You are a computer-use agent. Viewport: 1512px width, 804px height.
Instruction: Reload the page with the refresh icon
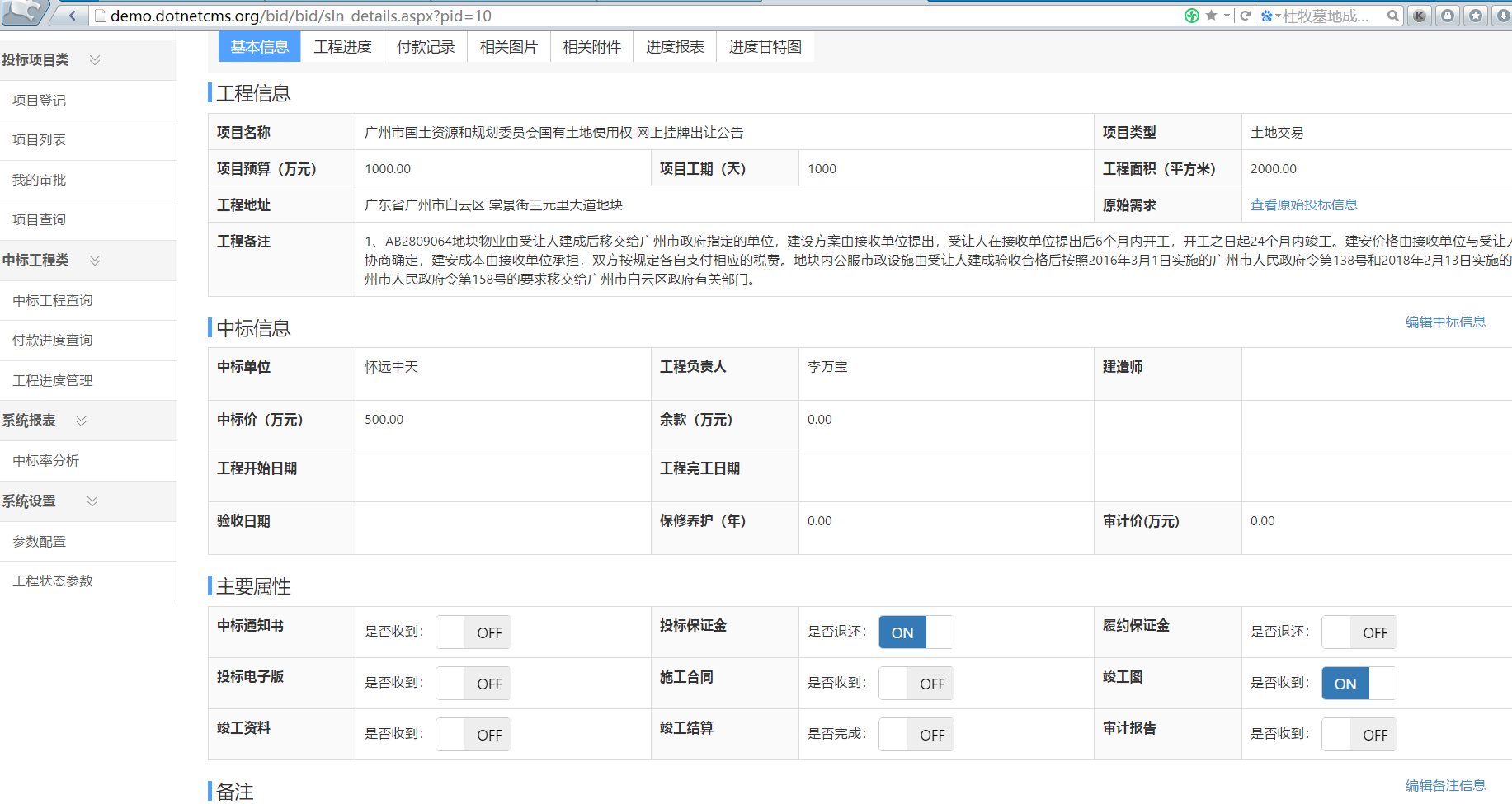[x=1246, y=16]
